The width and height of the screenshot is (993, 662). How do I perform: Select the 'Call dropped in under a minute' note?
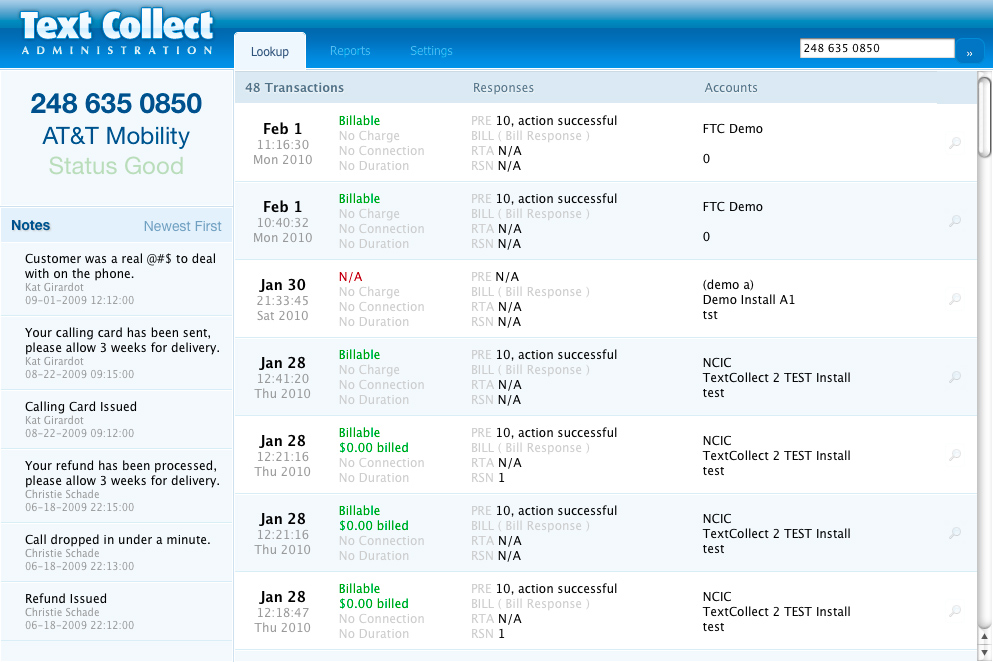[117, 540]
